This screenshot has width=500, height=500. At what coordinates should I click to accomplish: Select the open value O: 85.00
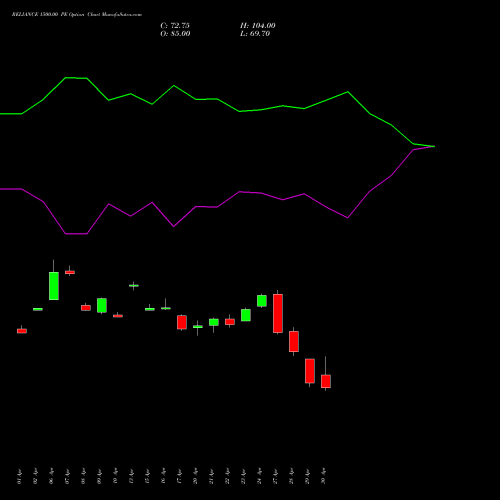point(175,34)
